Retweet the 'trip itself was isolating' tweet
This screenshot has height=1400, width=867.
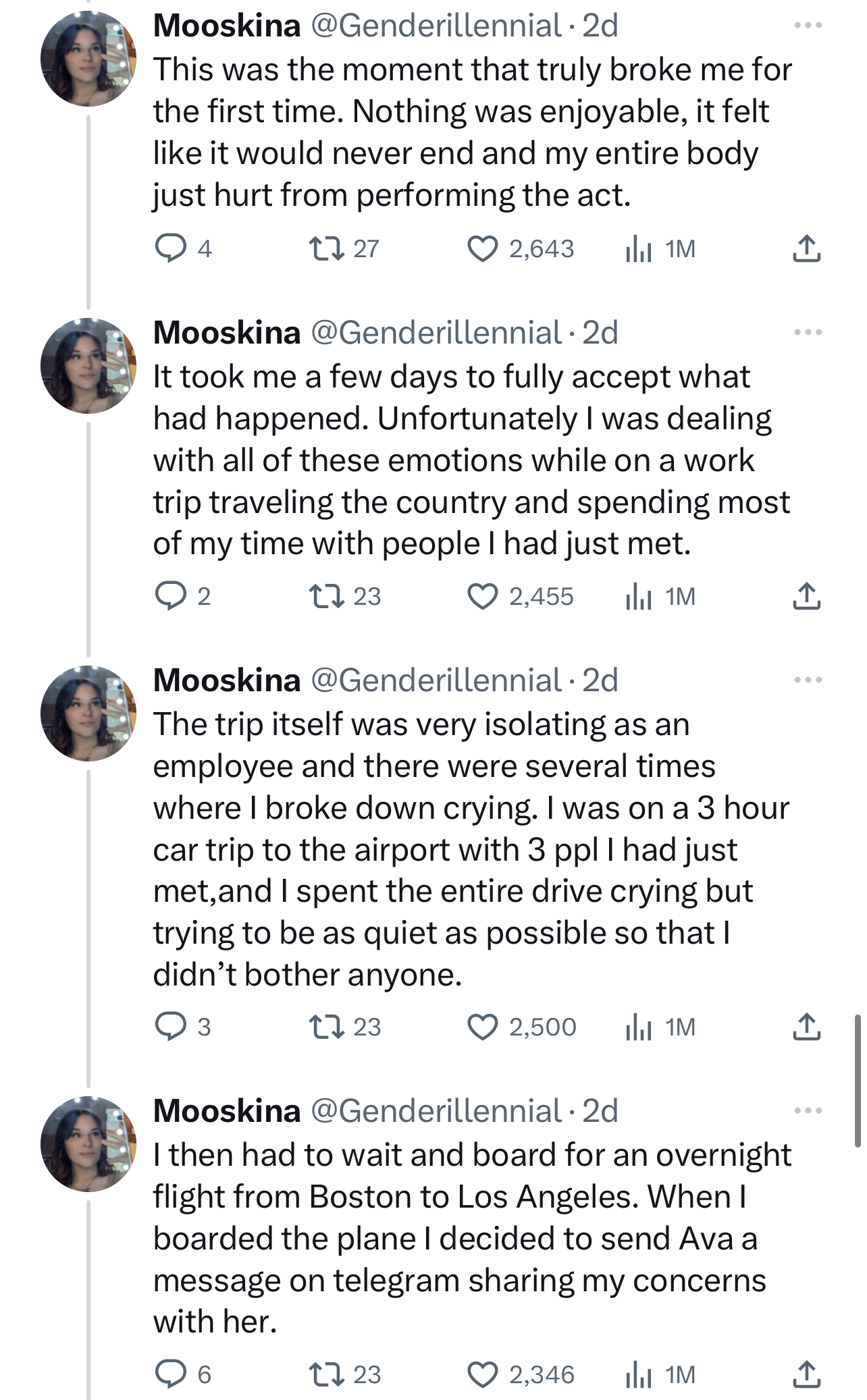[x=325, y=1027]
